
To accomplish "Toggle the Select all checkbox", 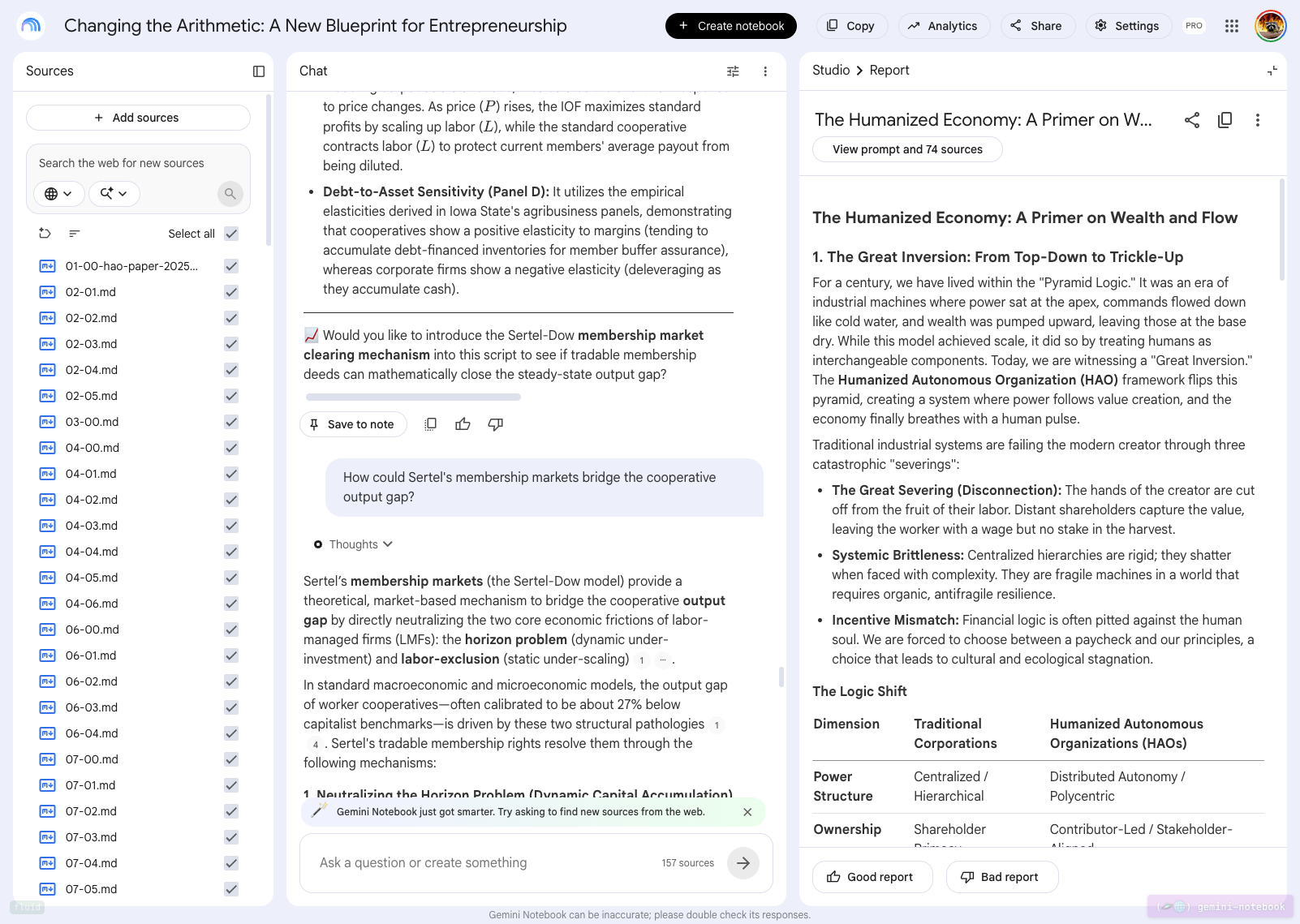I will tap(231, 234).
